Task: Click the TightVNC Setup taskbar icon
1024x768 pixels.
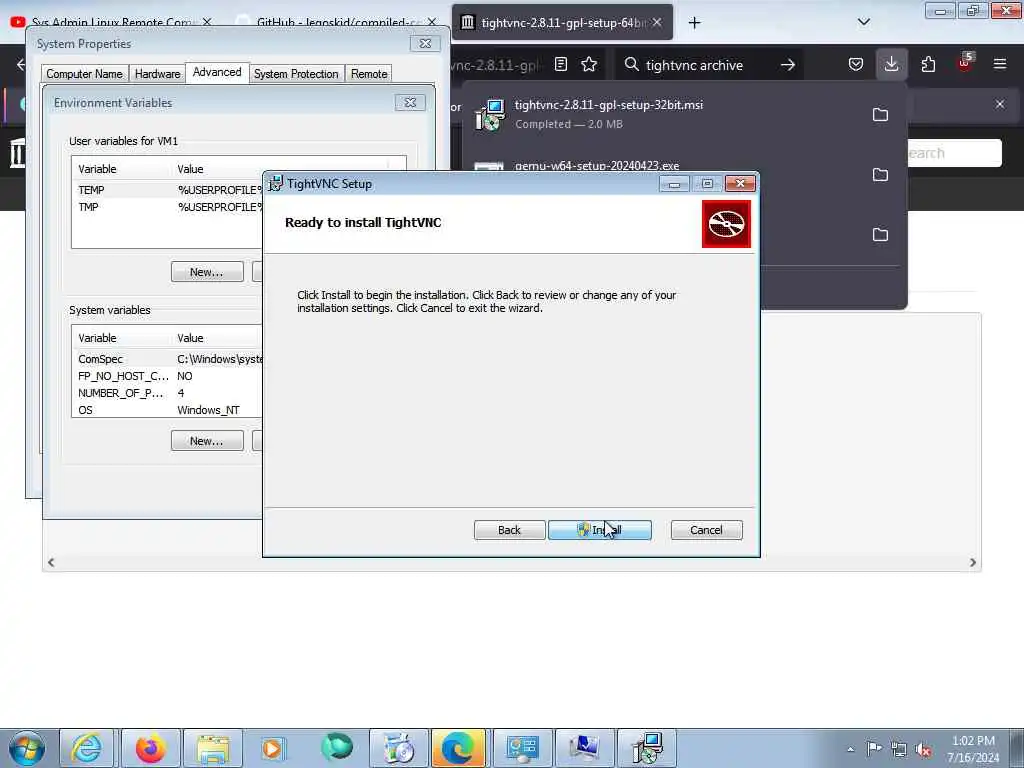Action: pos(647,748)
